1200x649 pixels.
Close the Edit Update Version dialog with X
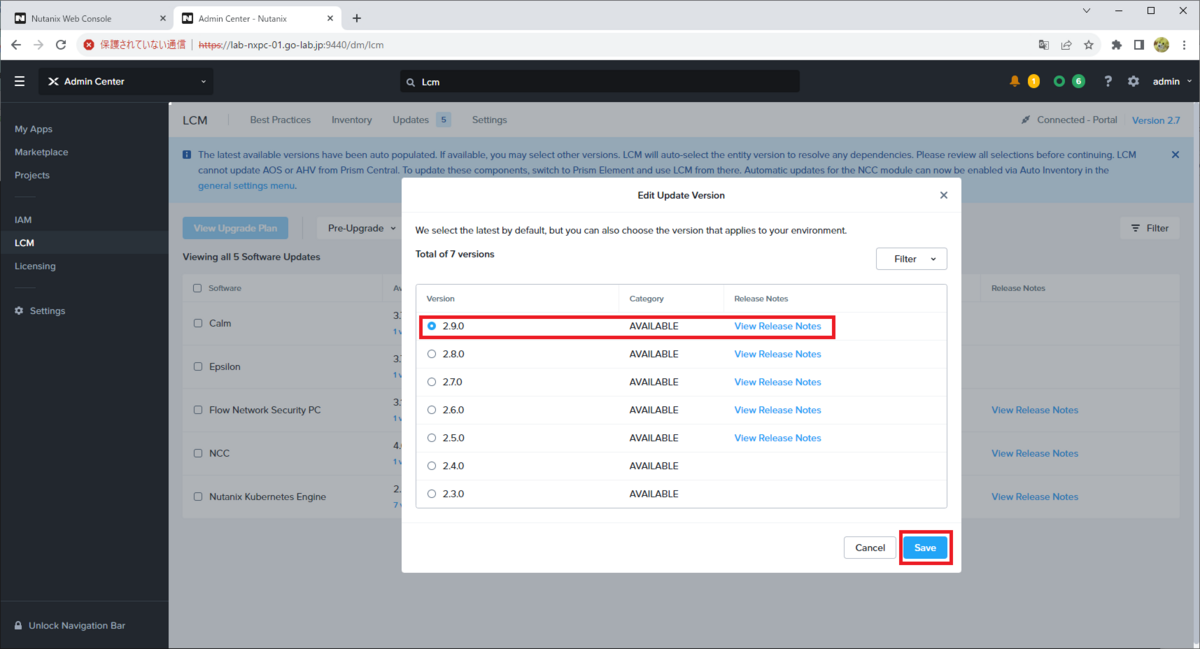[944, 195]
